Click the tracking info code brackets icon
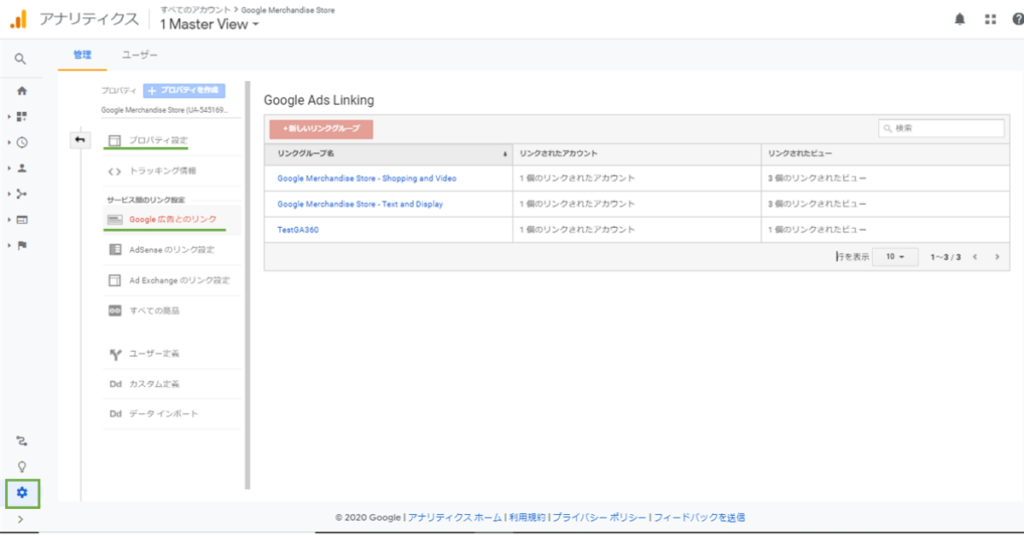Viewport: 1024px width, 538px height. click(114, 172)
